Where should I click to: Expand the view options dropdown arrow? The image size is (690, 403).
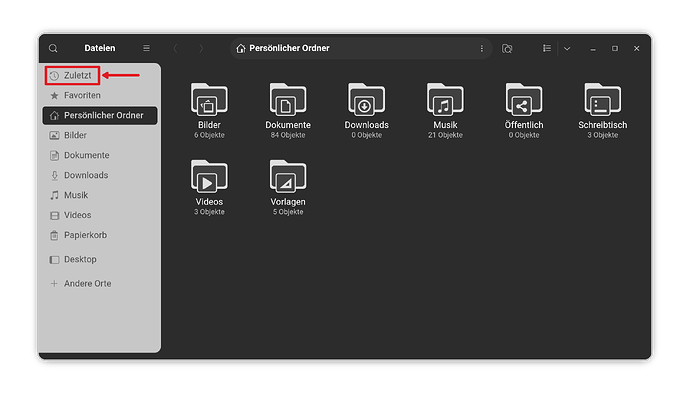[566, 48]
